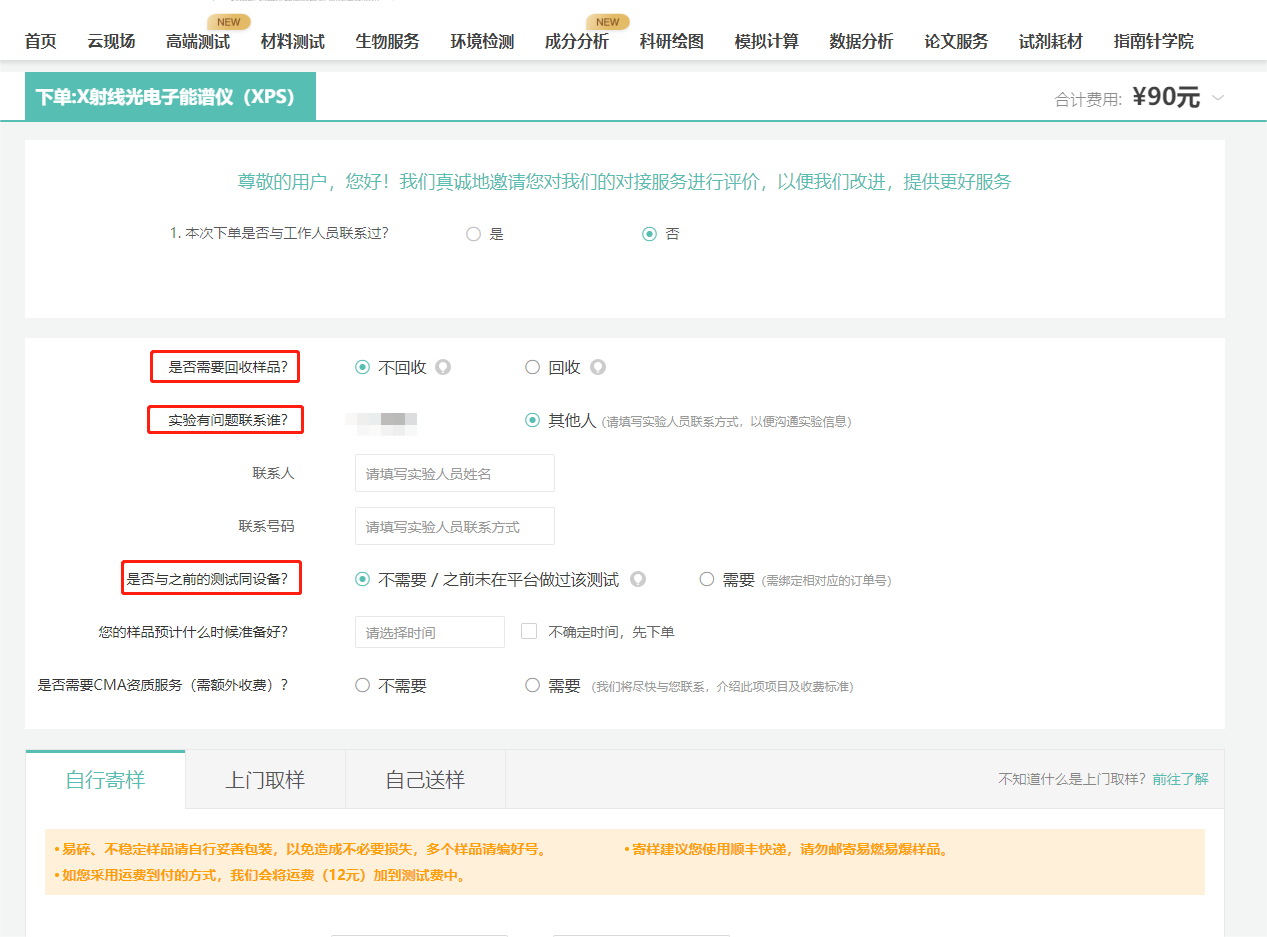Open the 科研绘图 menu item
This screenshot has width=1267, height=937.
click(x=671, y=41)
